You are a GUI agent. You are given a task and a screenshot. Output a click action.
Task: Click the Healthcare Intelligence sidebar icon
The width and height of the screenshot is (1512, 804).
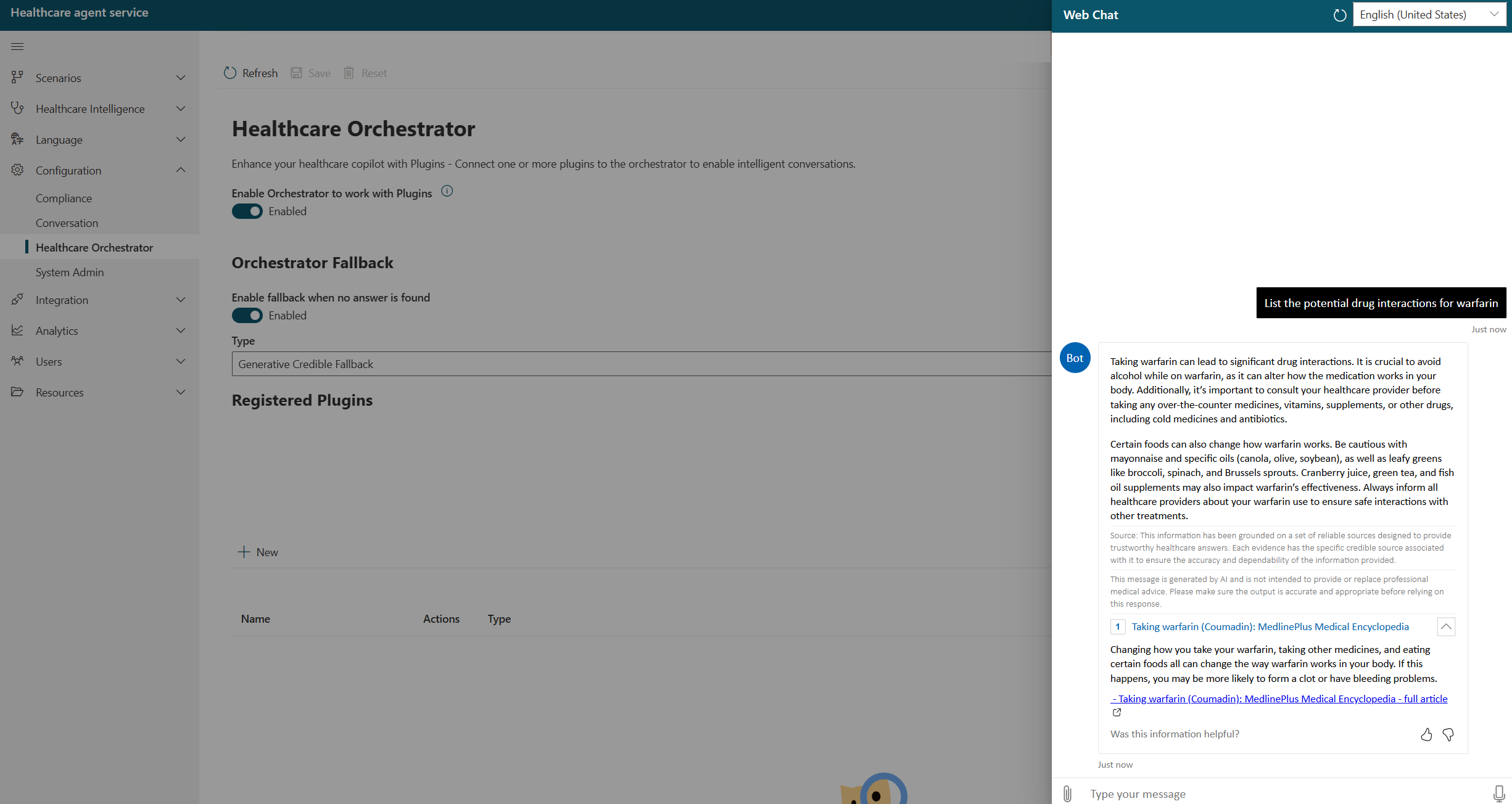(17, 109)
